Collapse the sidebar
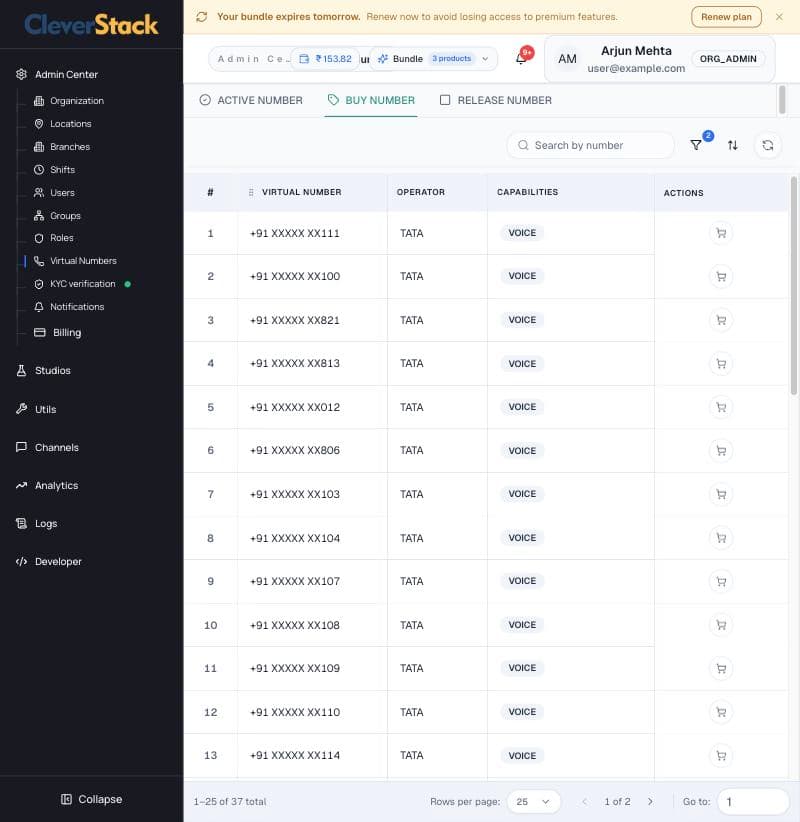The width and height of the screenshot is (800, 822). 92,799
